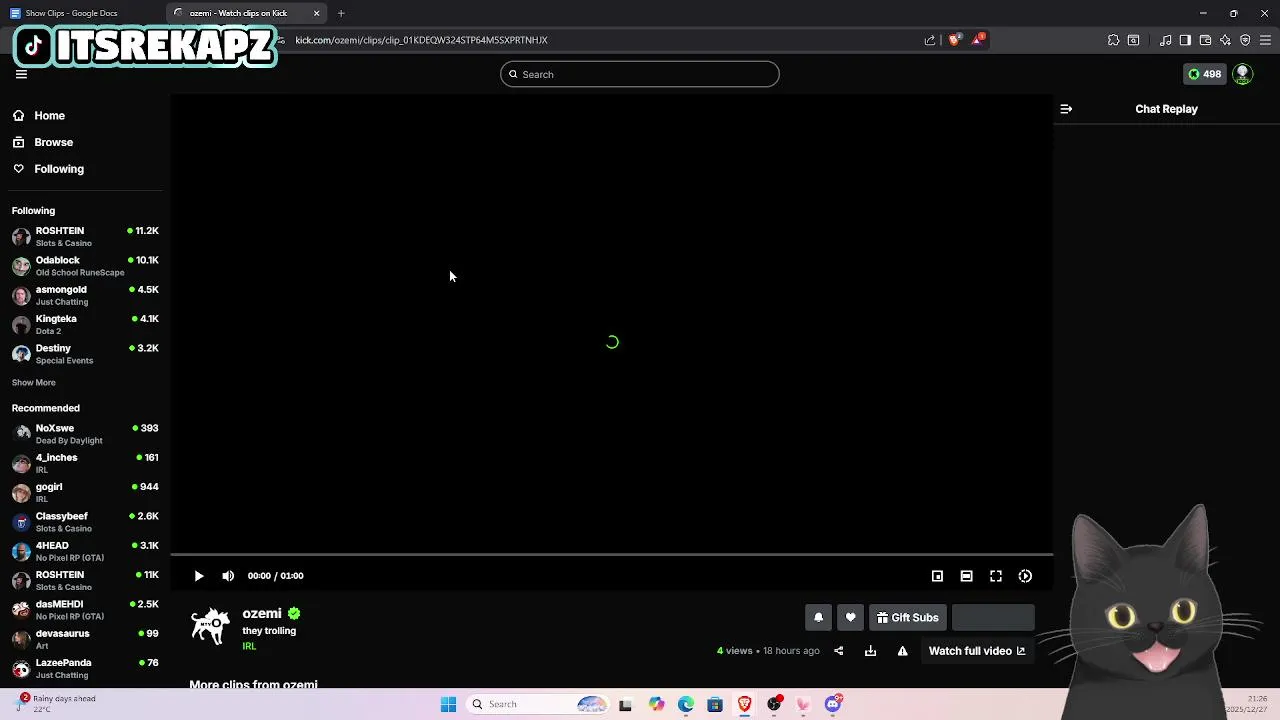Image resolution: width=1280 pixels, height=720 pixels.
Task: Open NoXswe recommended channel
Action: coord(85,433)
